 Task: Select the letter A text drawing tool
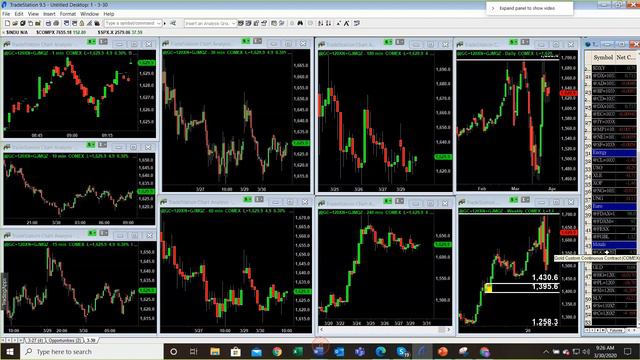coord(347,23)
